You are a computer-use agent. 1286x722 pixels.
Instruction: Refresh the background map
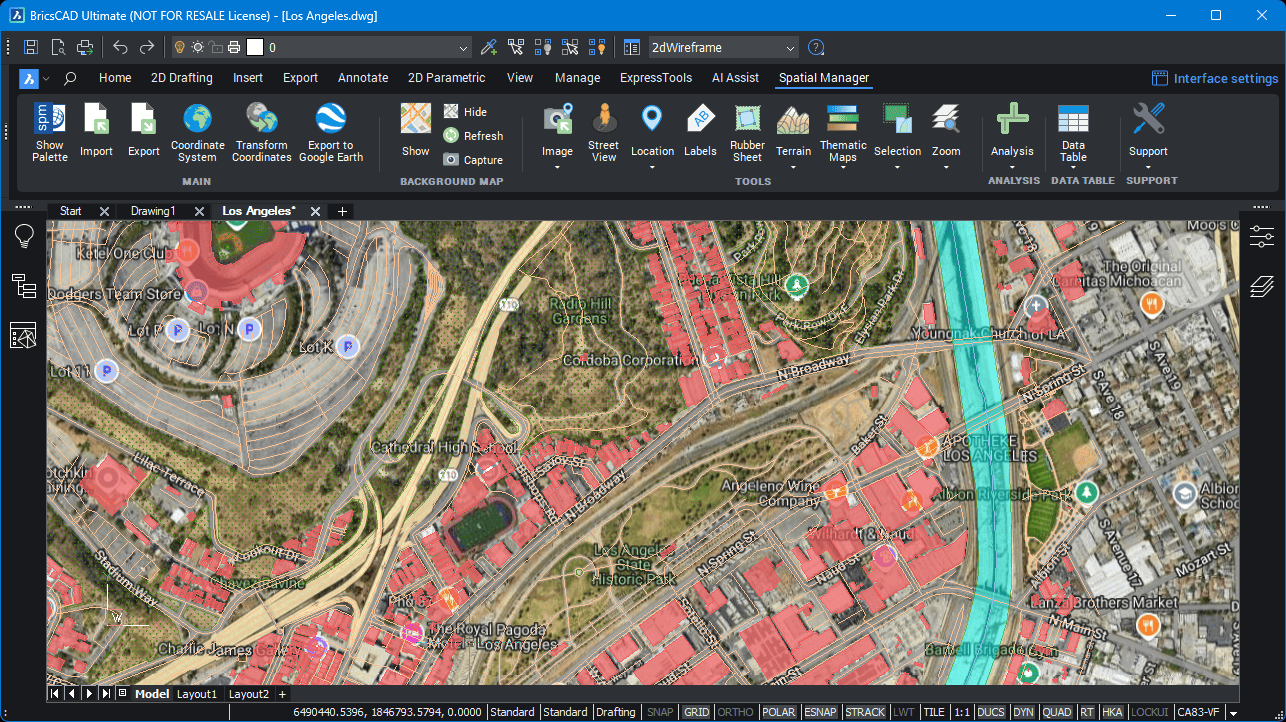point(474,136)
